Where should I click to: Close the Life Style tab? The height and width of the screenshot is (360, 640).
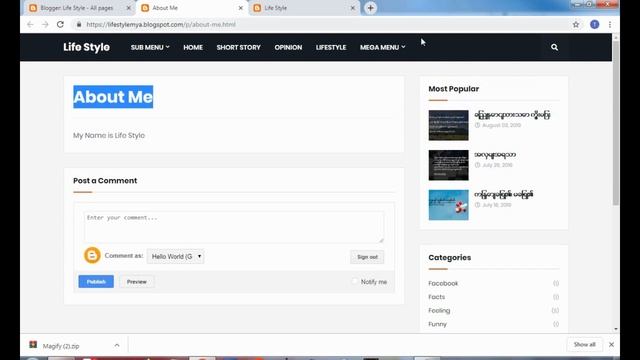353,8
